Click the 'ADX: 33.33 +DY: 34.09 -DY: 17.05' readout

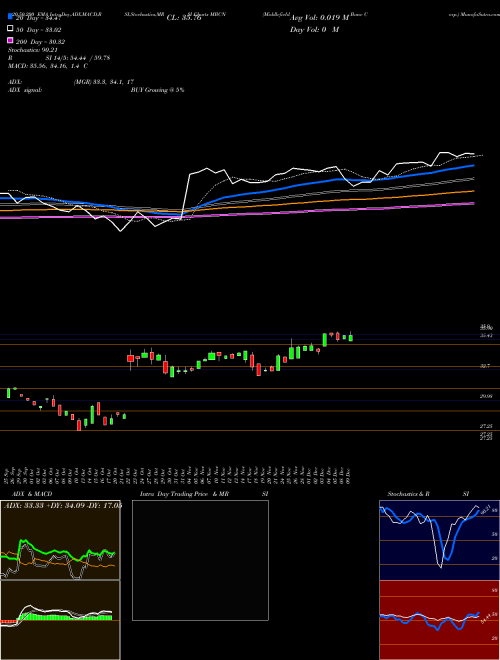62,506
